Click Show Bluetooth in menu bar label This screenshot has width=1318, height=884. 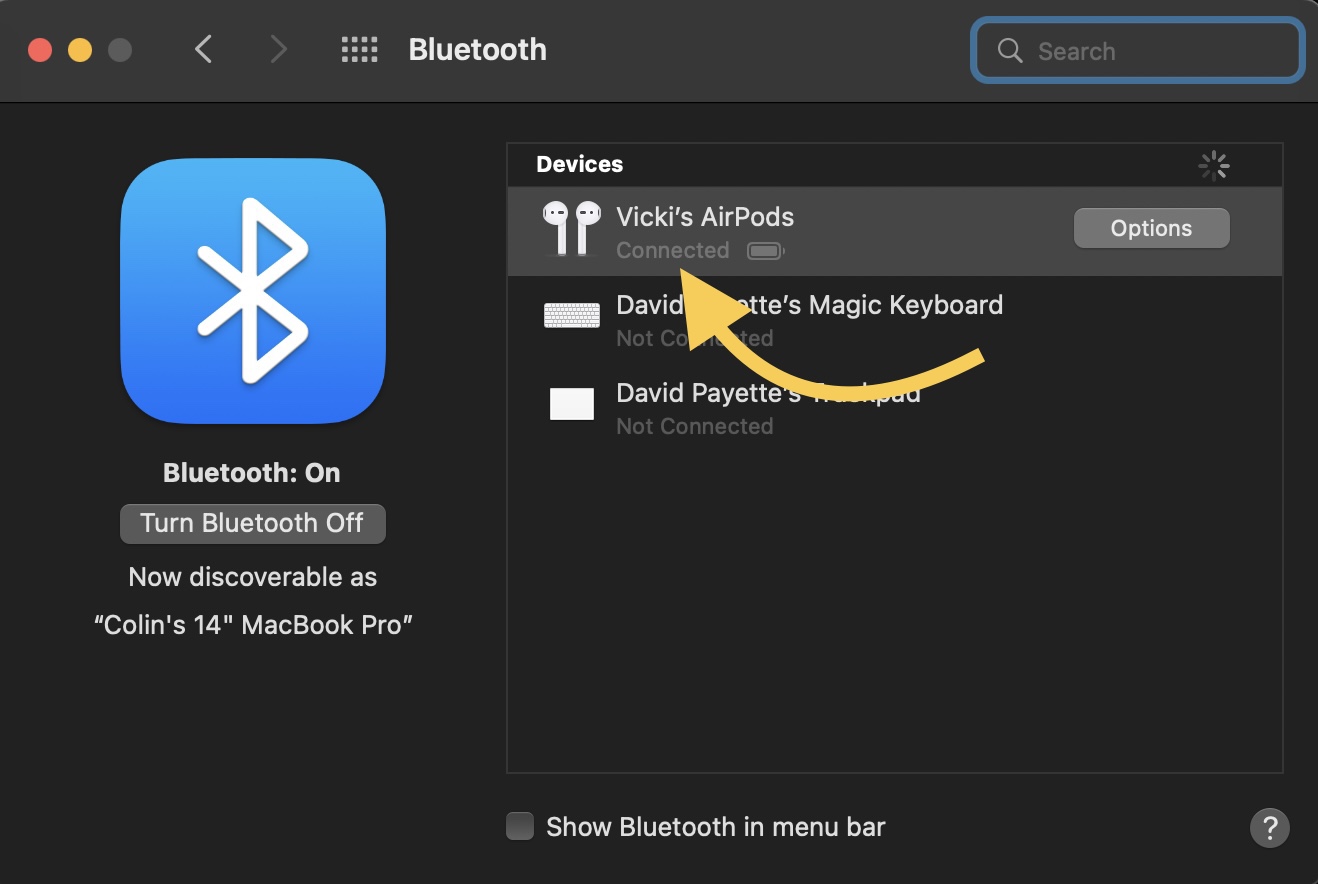[716, 827]
